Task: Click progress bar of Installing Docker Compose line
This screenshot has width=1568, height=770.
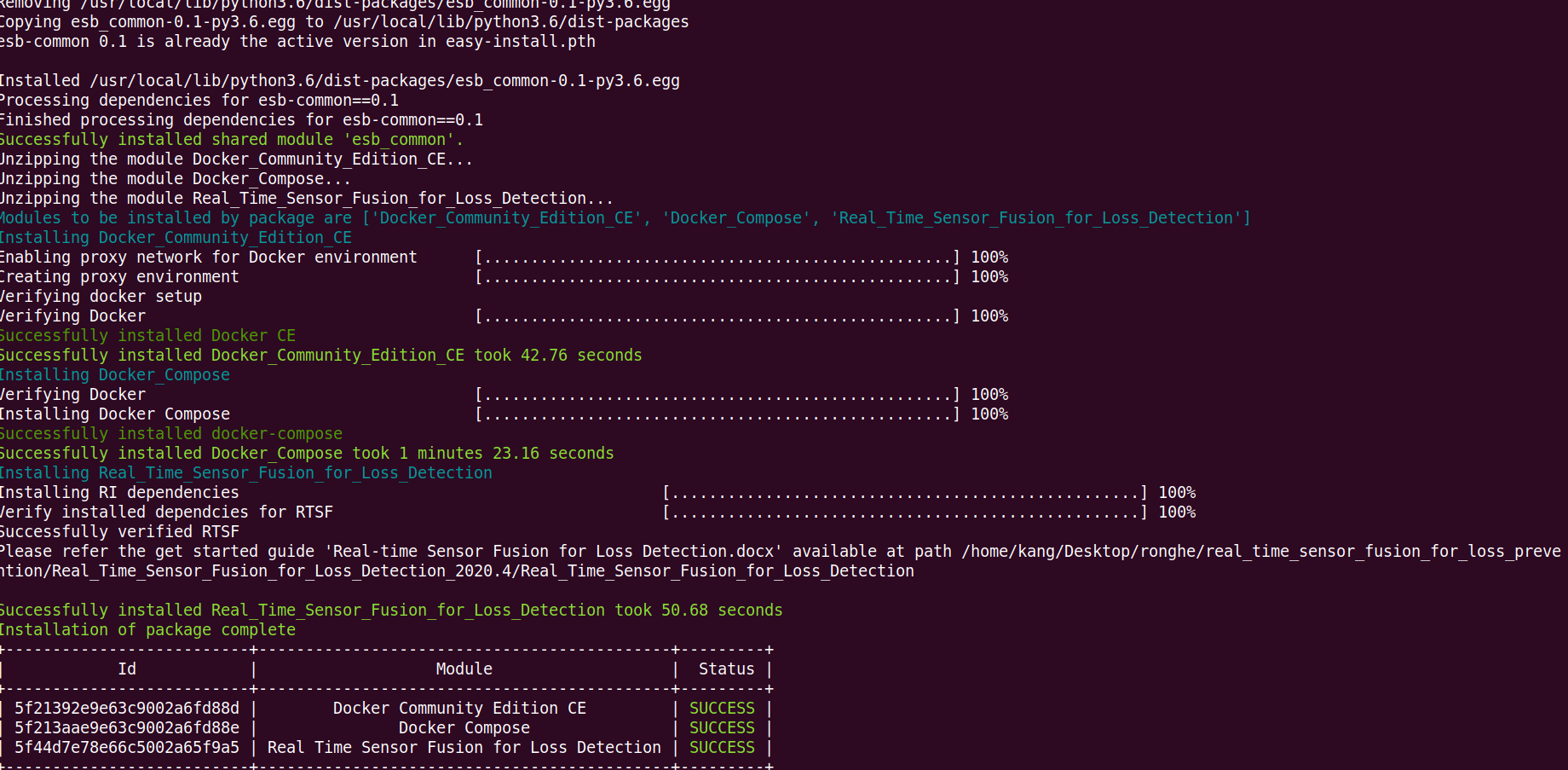Action: click(718, 414)
